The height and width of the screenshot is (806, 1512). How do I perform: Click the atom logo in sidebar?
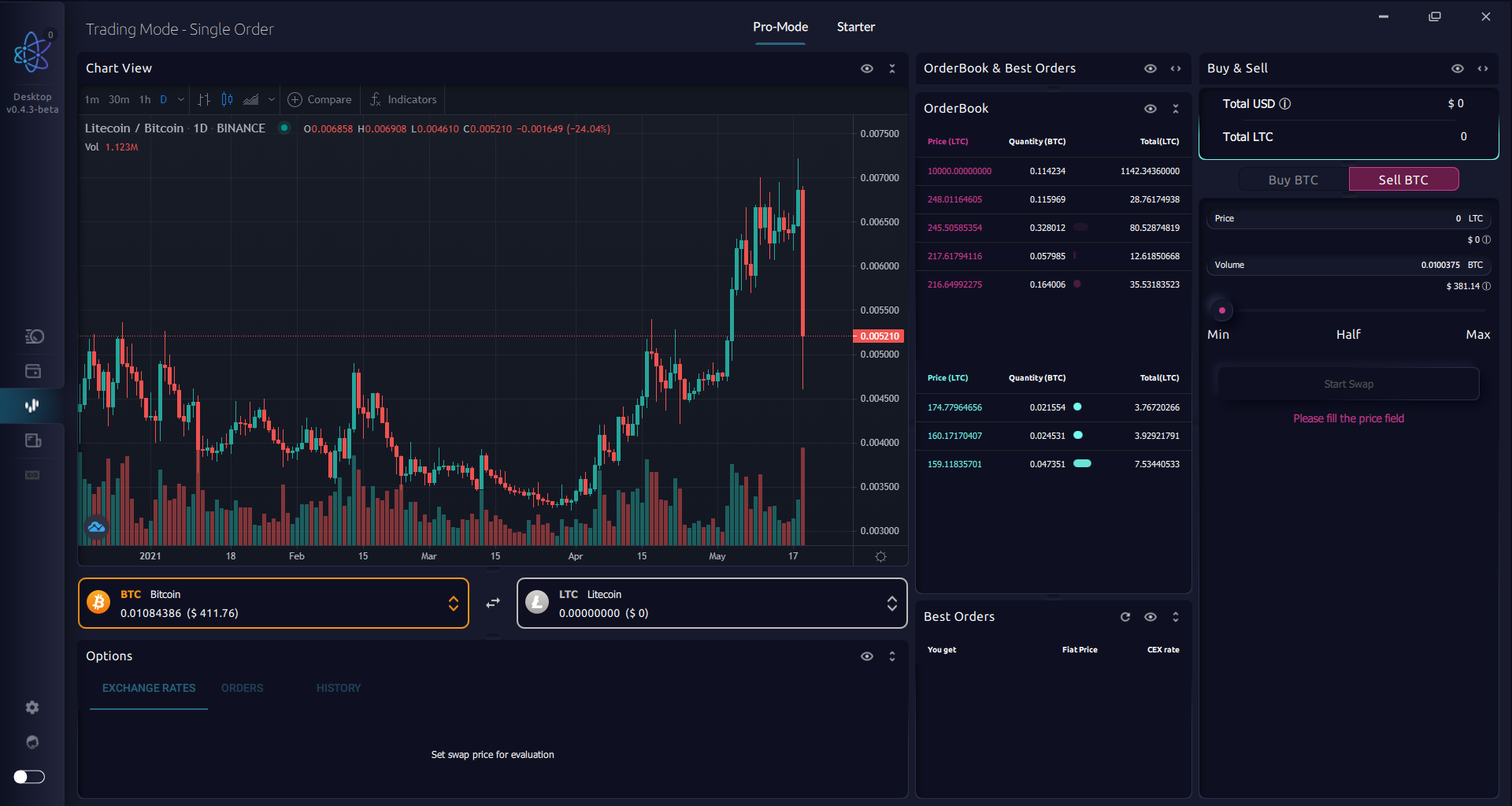(32, 52)
